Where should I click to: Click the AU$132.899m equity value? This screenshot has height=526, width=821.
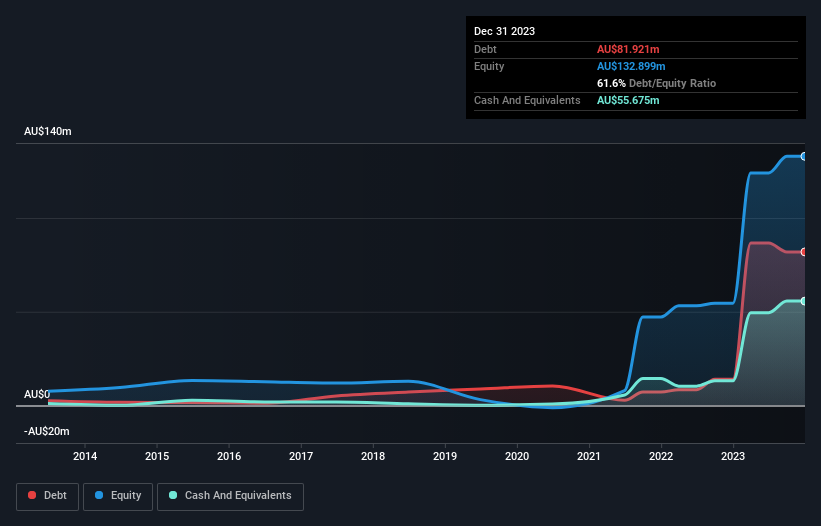[631, 66]
